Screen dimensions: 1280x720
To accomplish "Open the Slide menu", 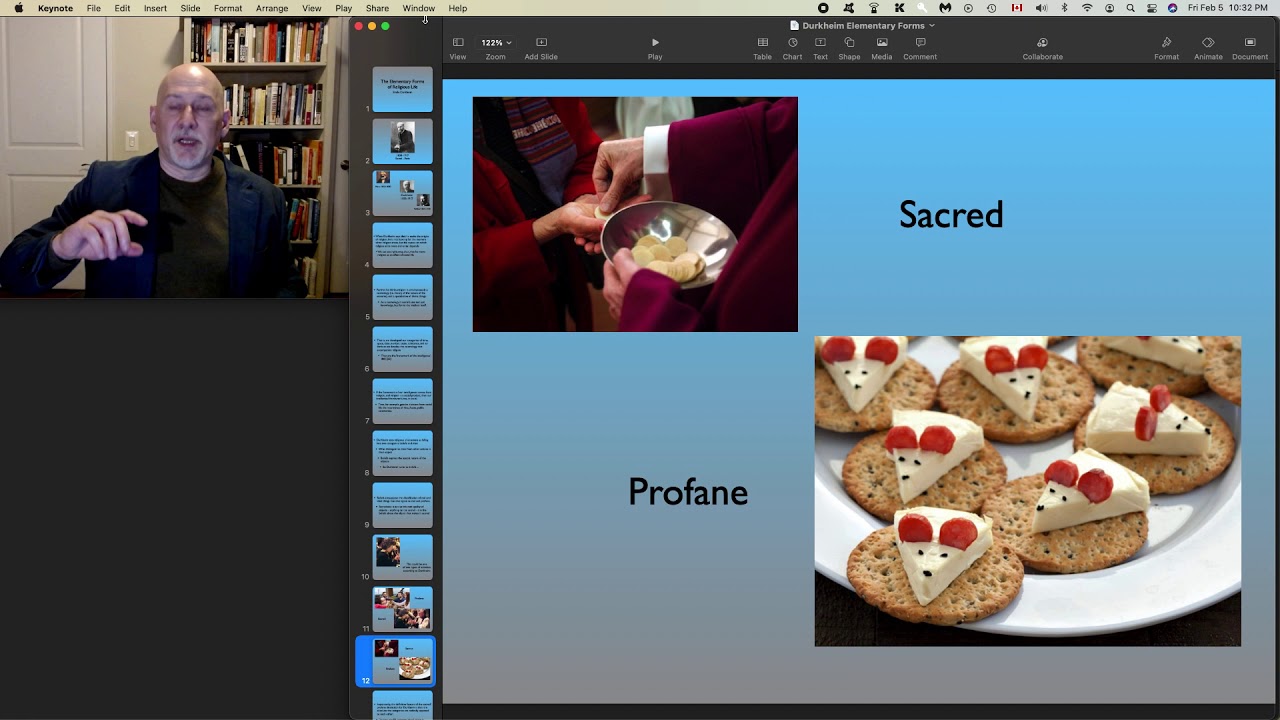I will (x=190, y=8).
